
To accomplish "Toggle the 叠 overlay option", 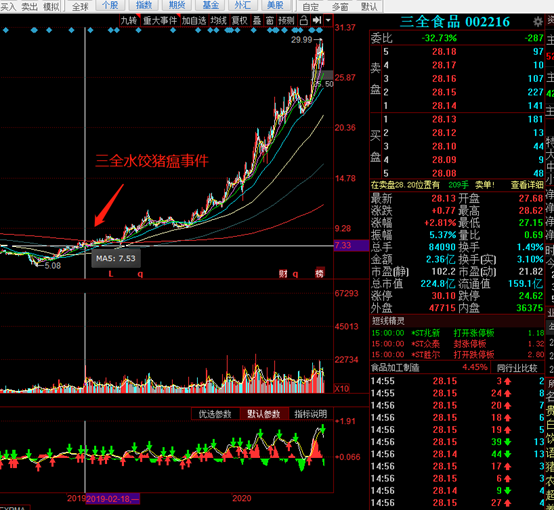I will pyautogui.click(x=257, y=20).
